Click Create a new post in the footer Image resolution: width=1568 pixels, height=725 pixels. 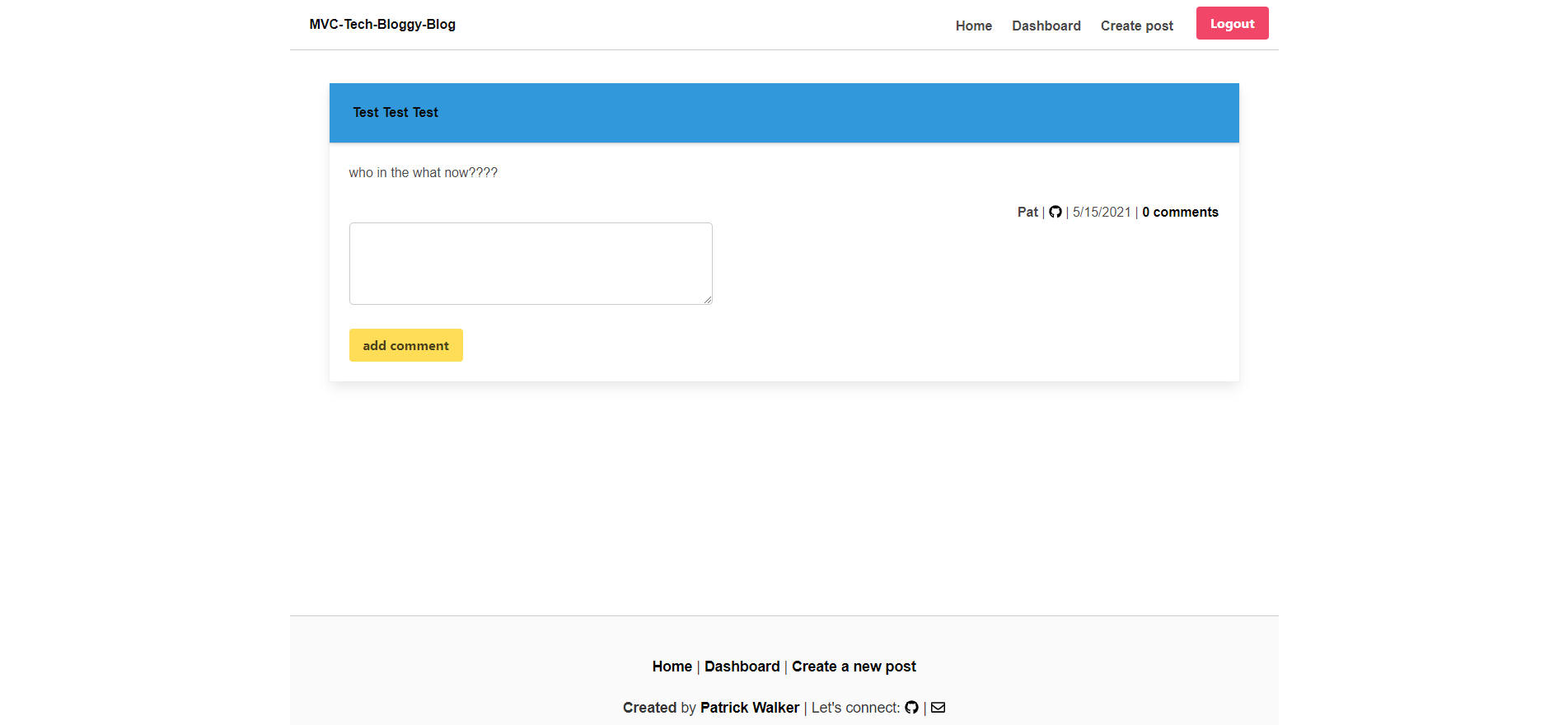click(854, 667)
